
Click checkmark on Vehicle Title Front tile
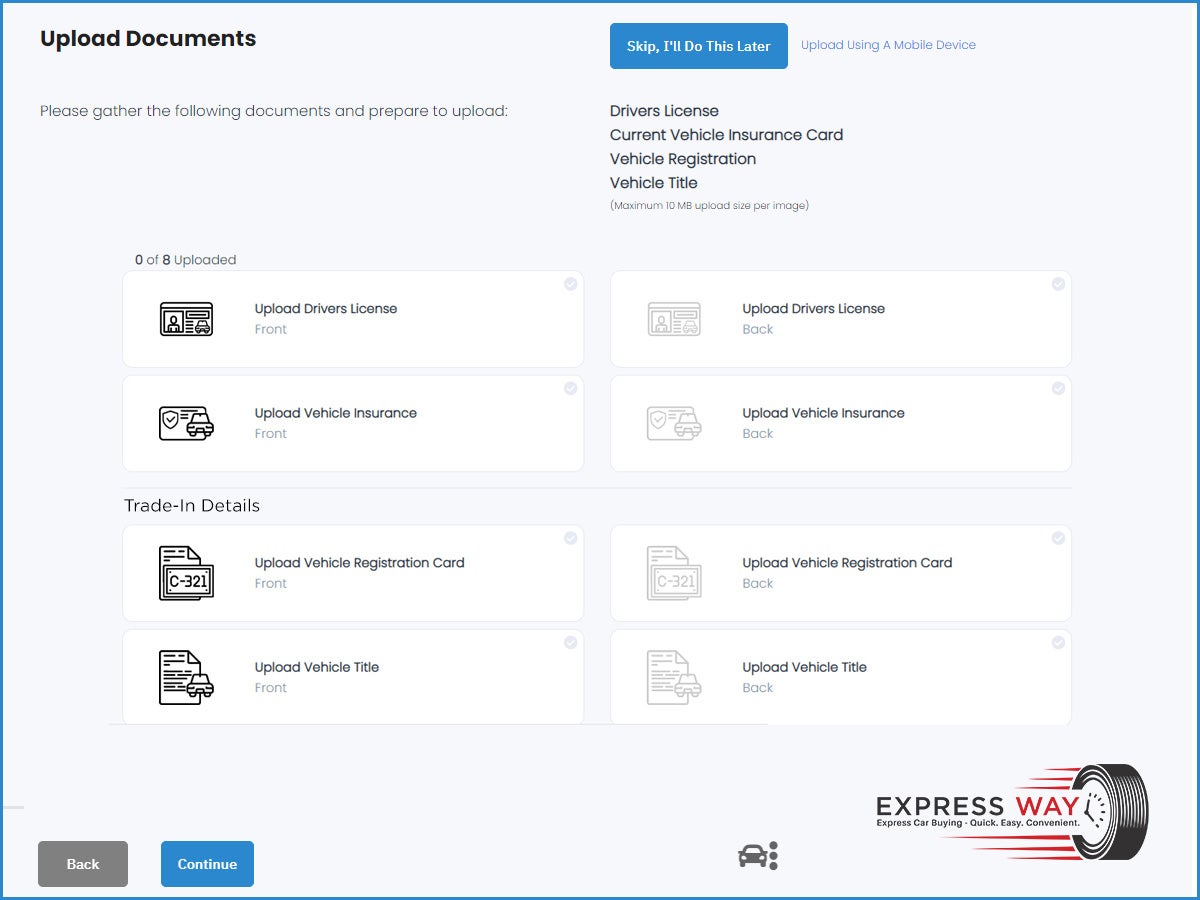(570, 642)
